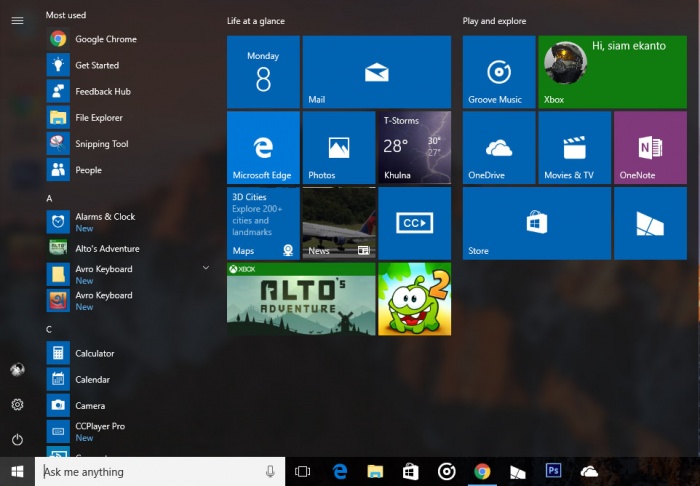Viewport: 700px width, 486px height.
Task: Open the Weather tile showing Khulna
Action: point(414,148)
